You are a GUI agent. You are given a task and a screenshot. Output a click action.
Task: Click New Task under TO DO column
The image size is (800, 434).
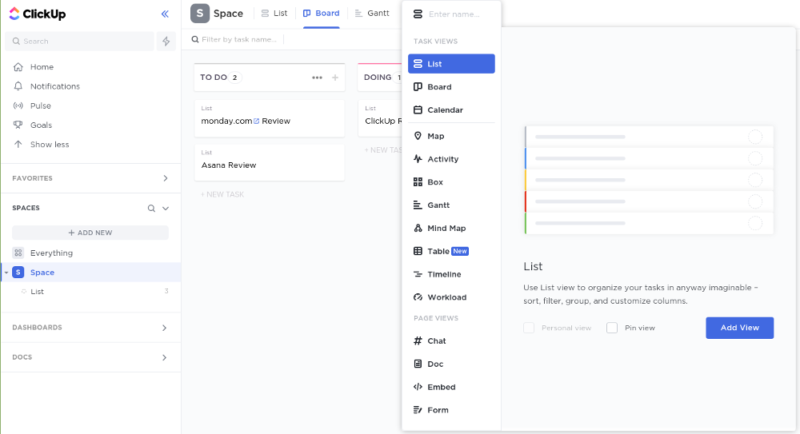pos(222,194)
